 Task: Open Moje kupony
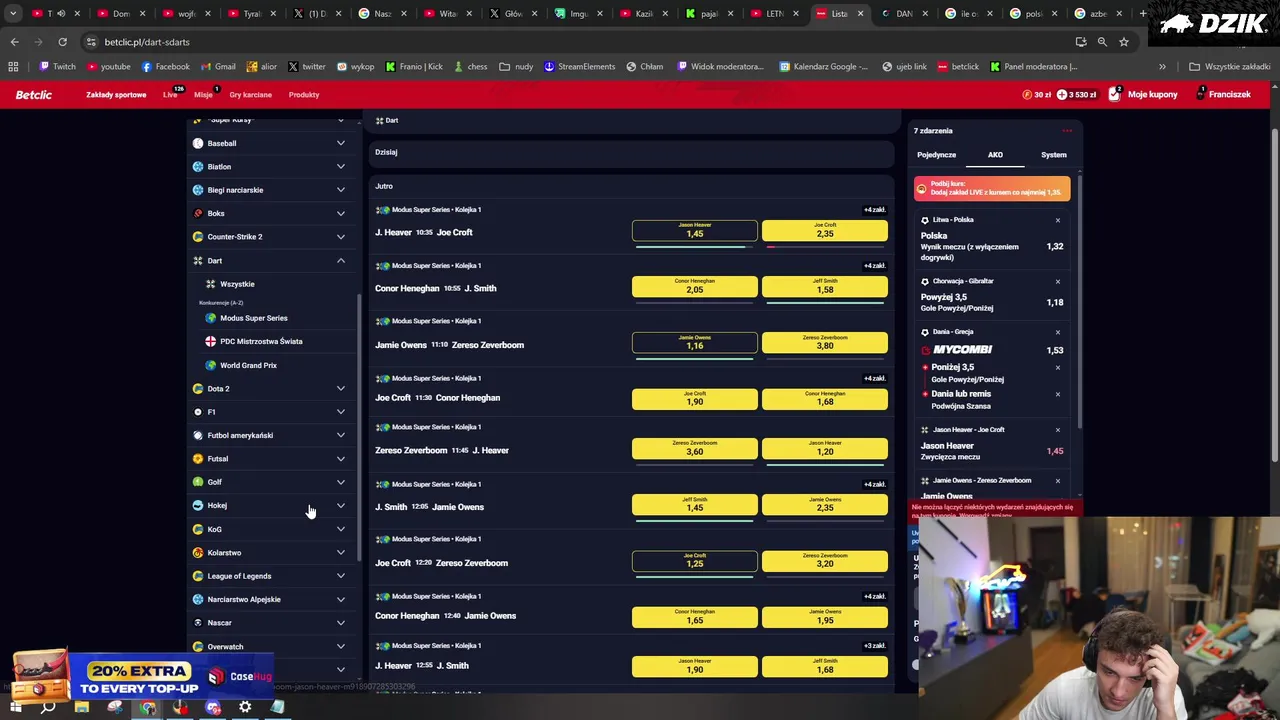(x=1142, y=94)
